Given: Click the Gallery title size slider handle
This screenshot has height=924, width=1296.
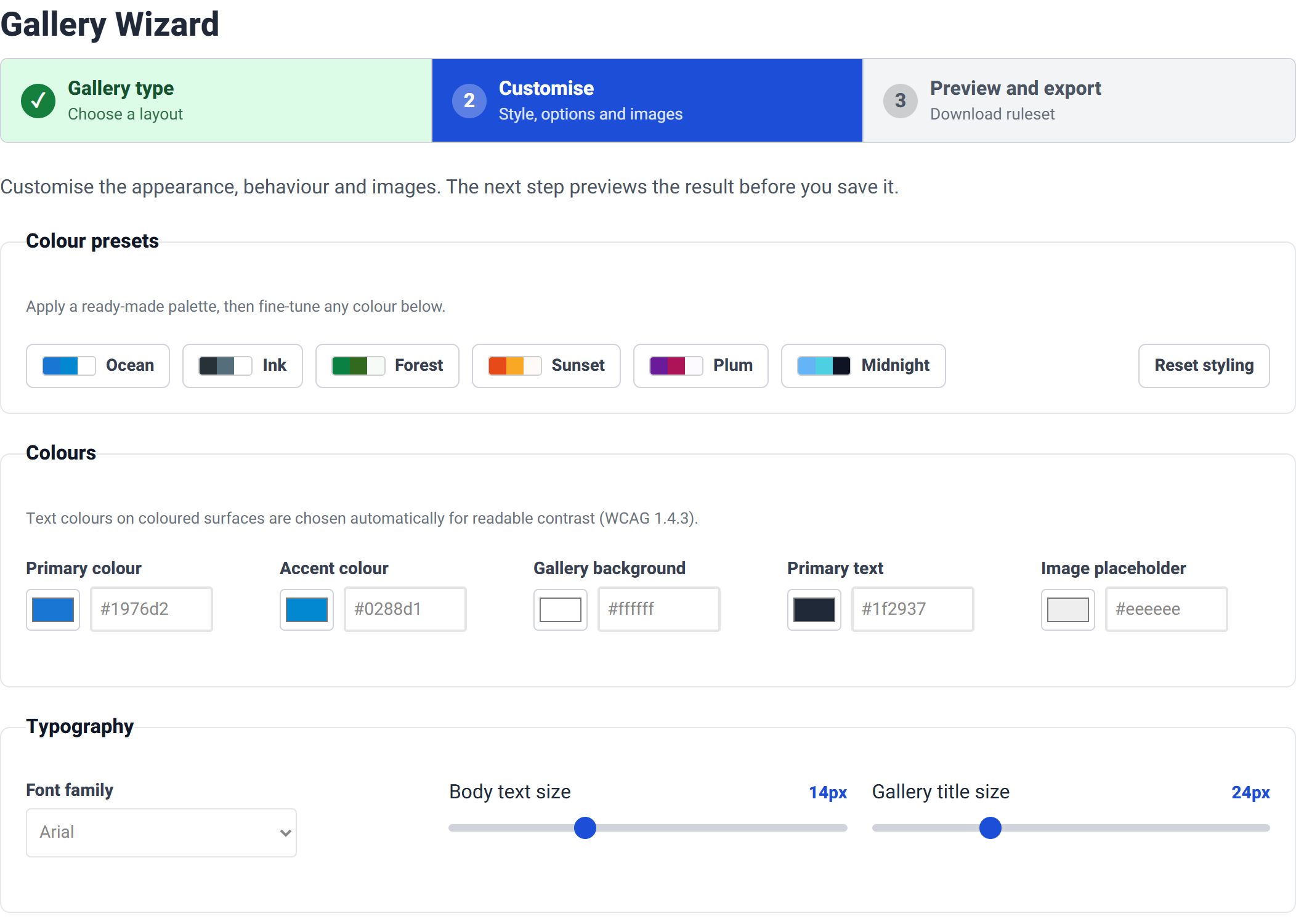Looking at the screenshot, I should (x=990, y=828).
